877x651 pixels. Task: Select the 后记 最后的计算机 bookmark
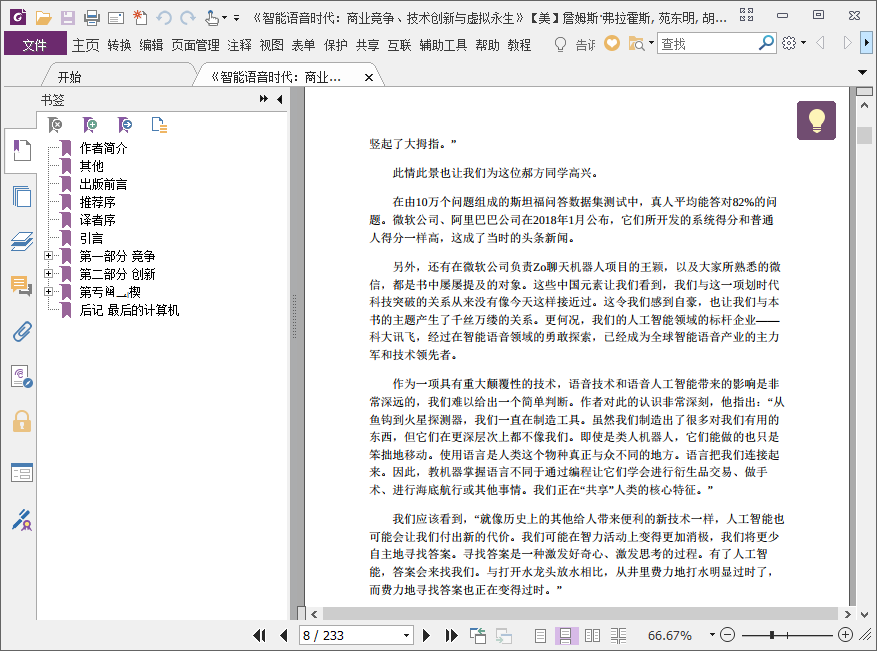click(129, 310)
